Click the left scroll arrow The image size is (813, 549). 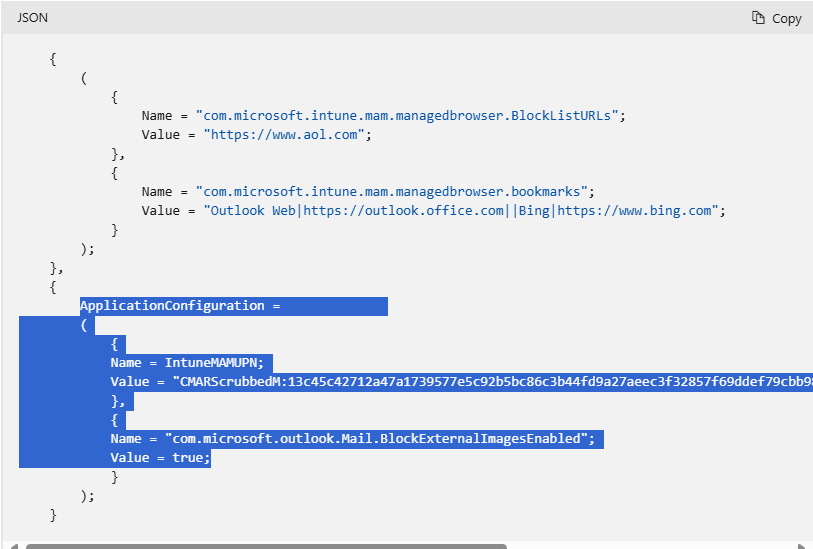click(14, 546)
